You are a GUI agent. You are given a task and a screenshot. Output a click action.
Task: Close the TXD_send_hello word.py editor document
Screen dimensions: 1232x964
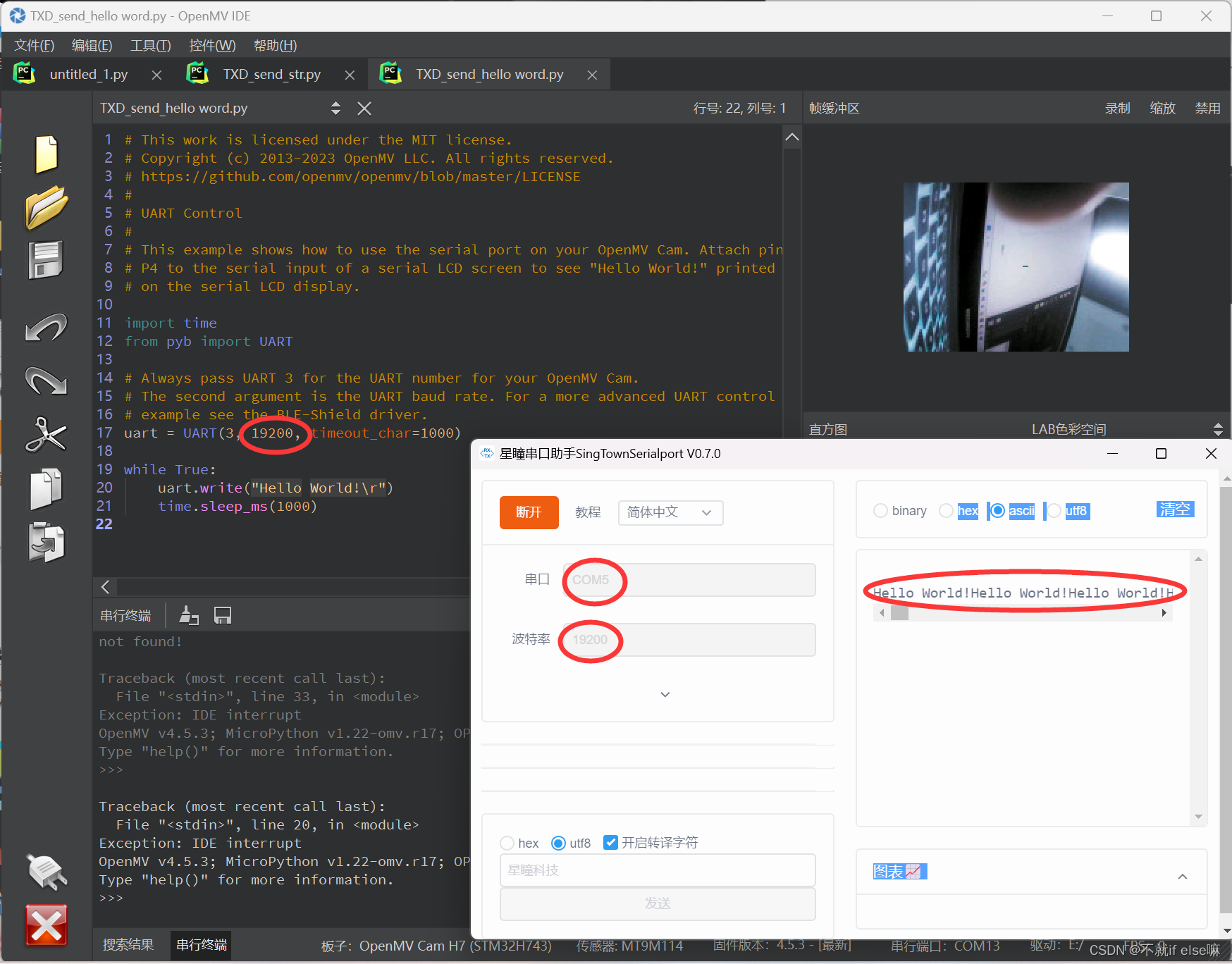(364, 108)
